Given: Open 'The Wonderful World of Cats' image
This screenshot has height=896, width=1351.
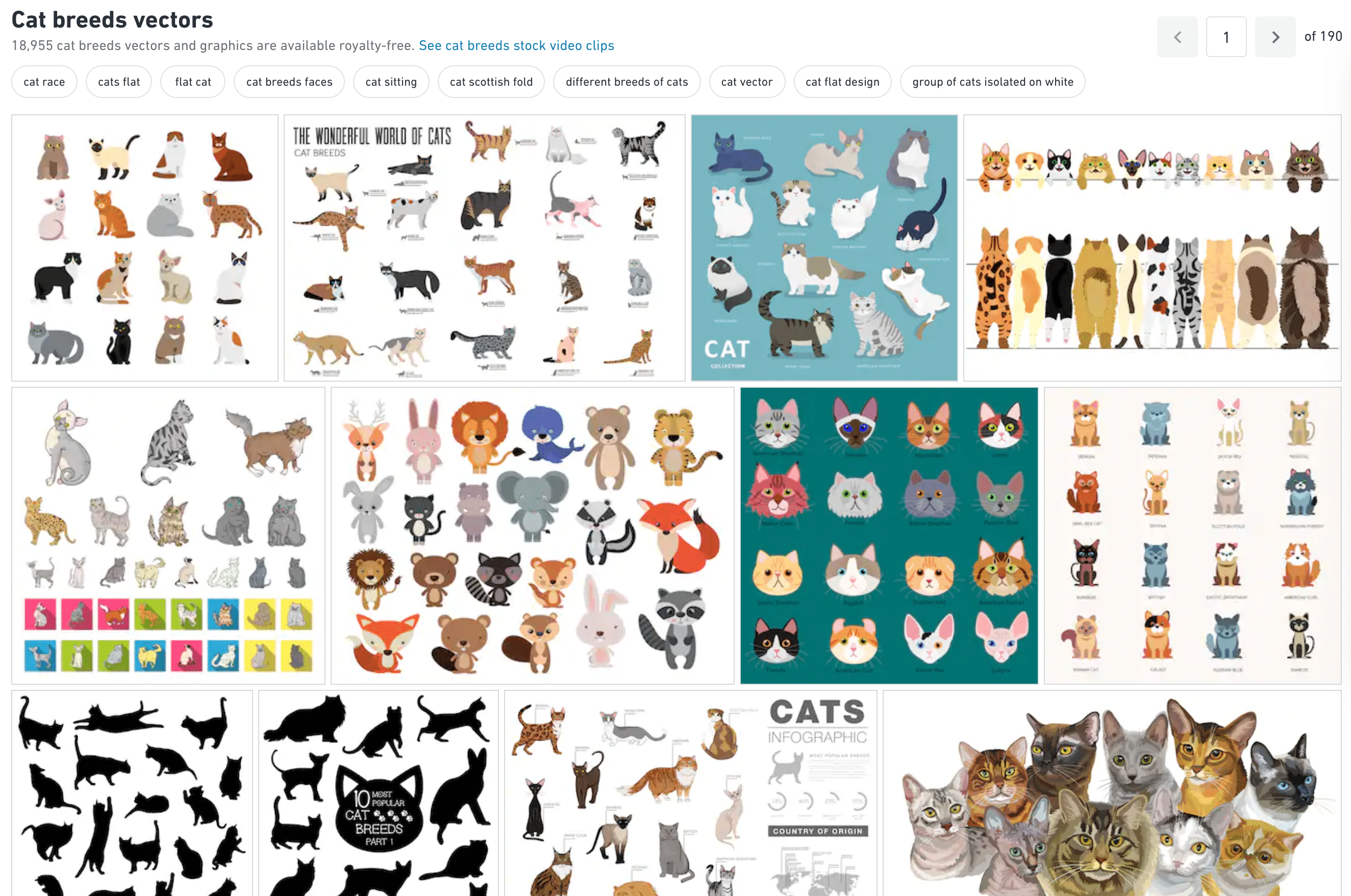Looking at the screenshot, I should (484, 248).
